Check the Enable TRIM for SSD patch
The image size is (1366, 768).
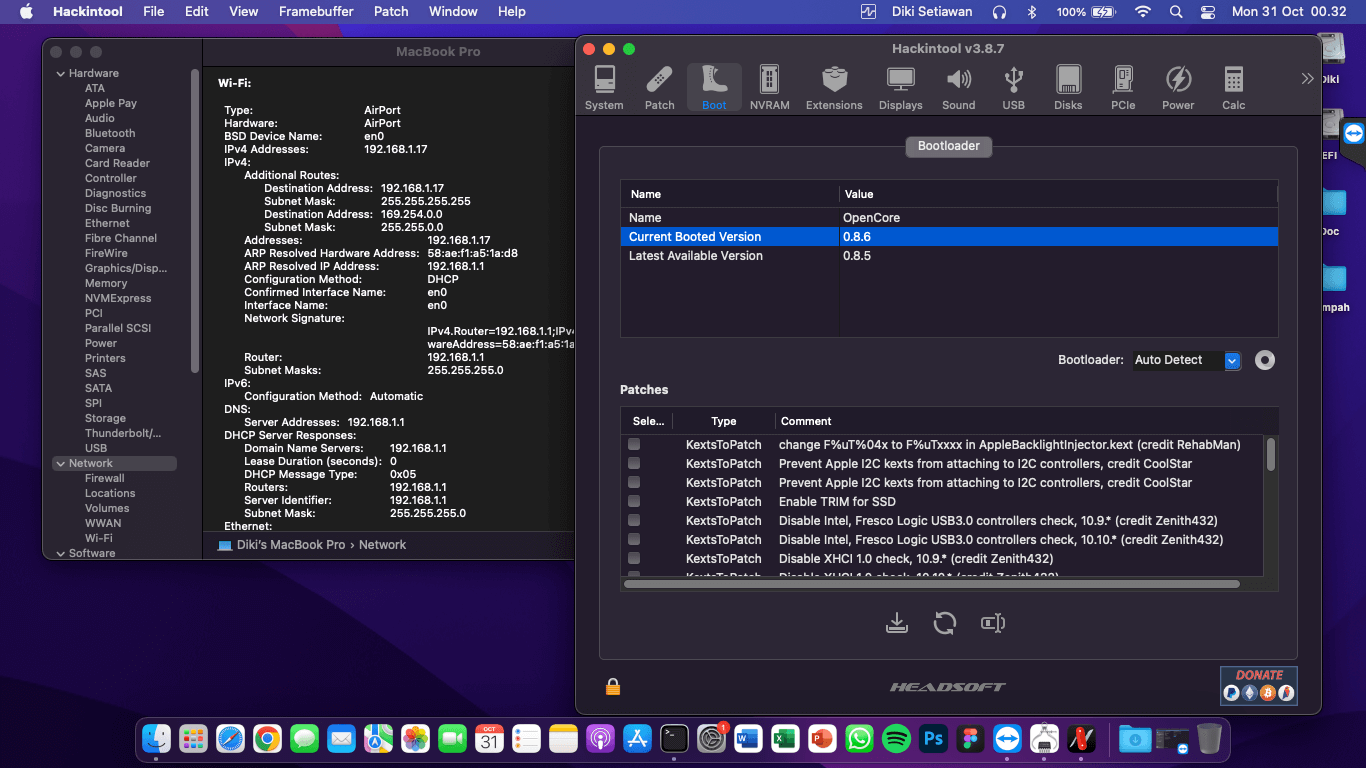[x=634, y=502]
